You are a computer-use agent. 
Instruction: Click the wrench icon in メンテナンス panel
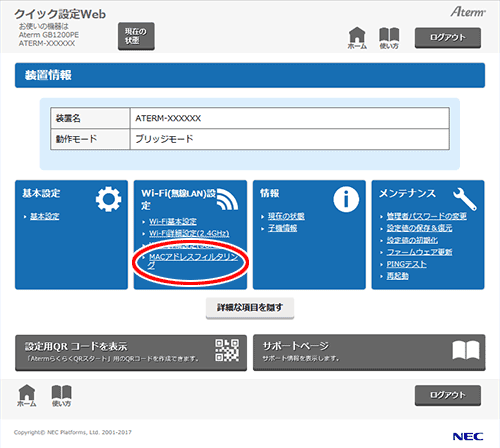point(465,199)
